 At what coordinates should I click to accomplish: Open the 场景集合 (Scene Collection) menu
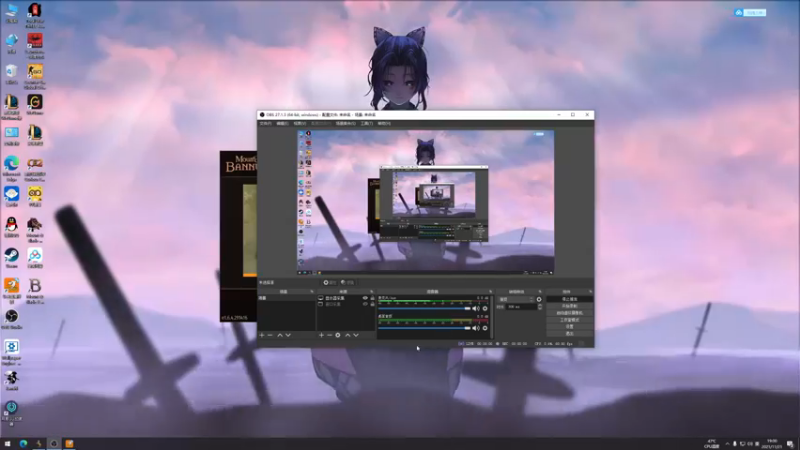click(345, 123)
